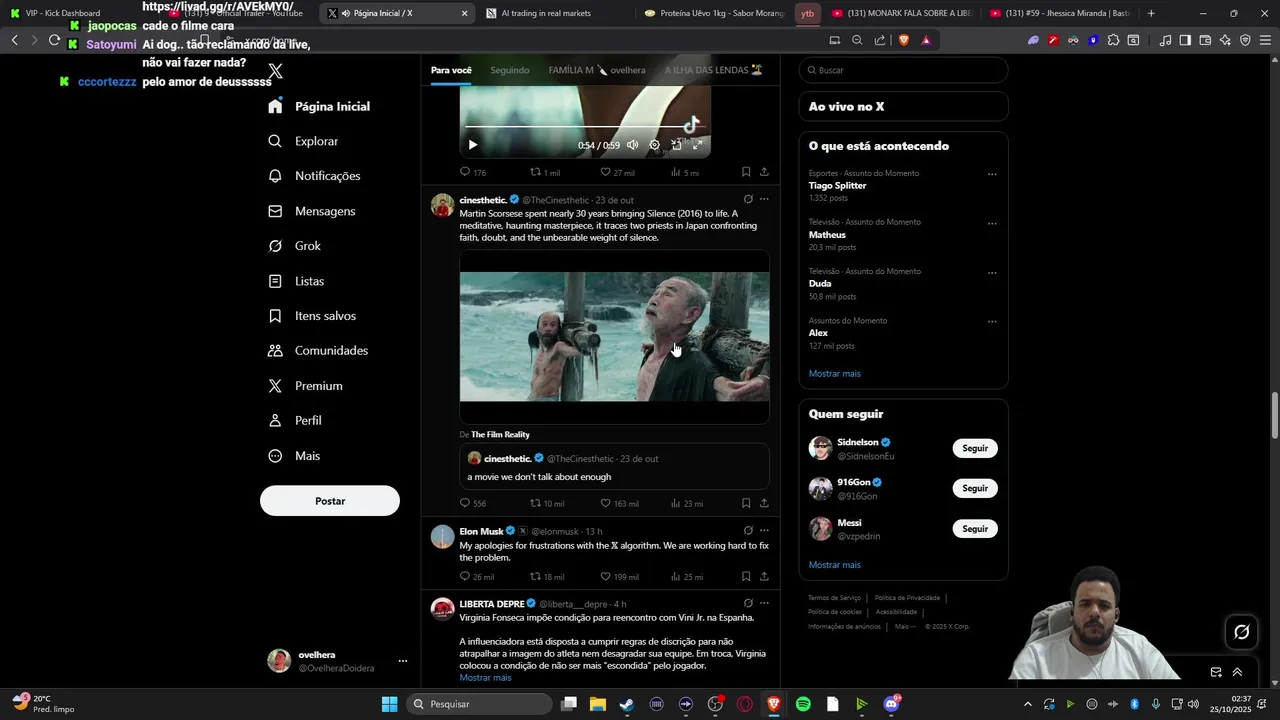Click Grok icon on LIBERTA DEPRE post
1280x720 pixels.
click(748, 603)
